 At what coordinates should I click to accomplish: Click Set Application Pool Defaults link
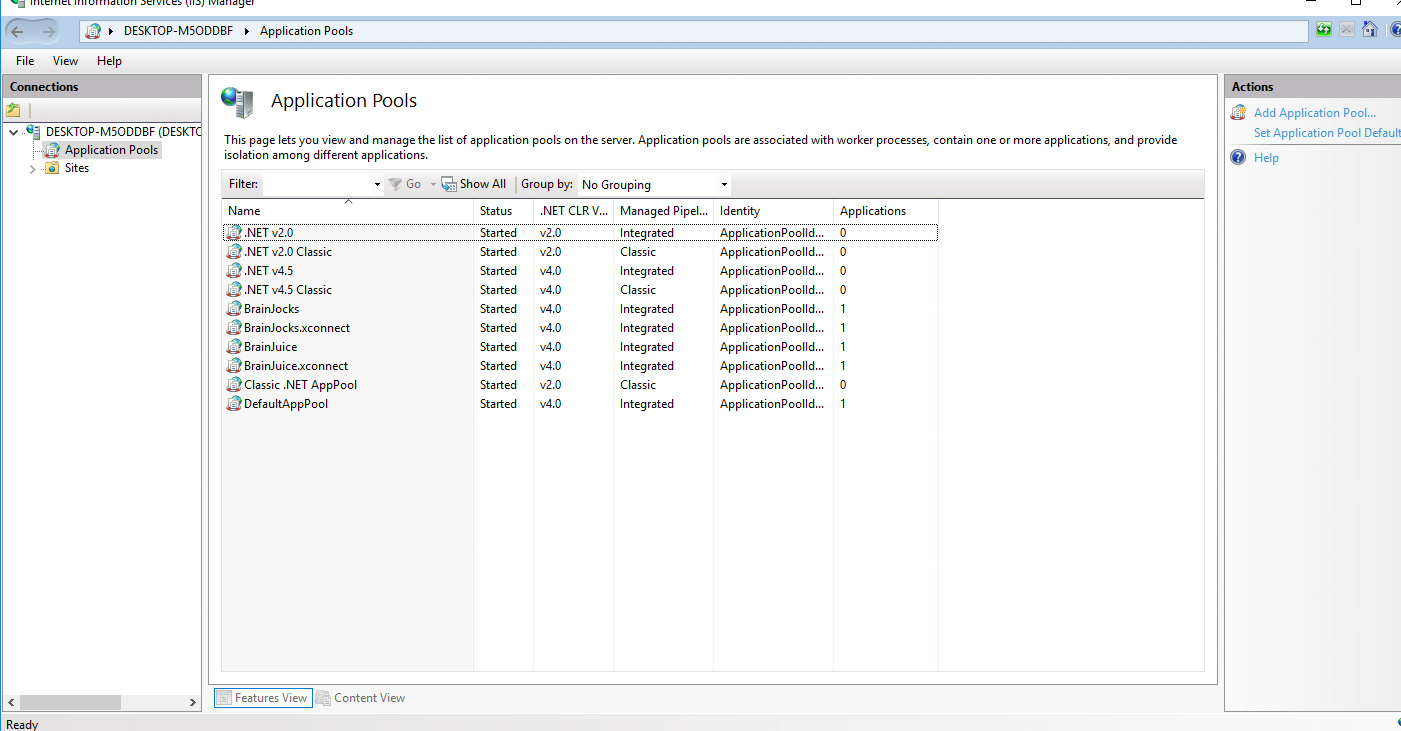[x=1327, y=133]
